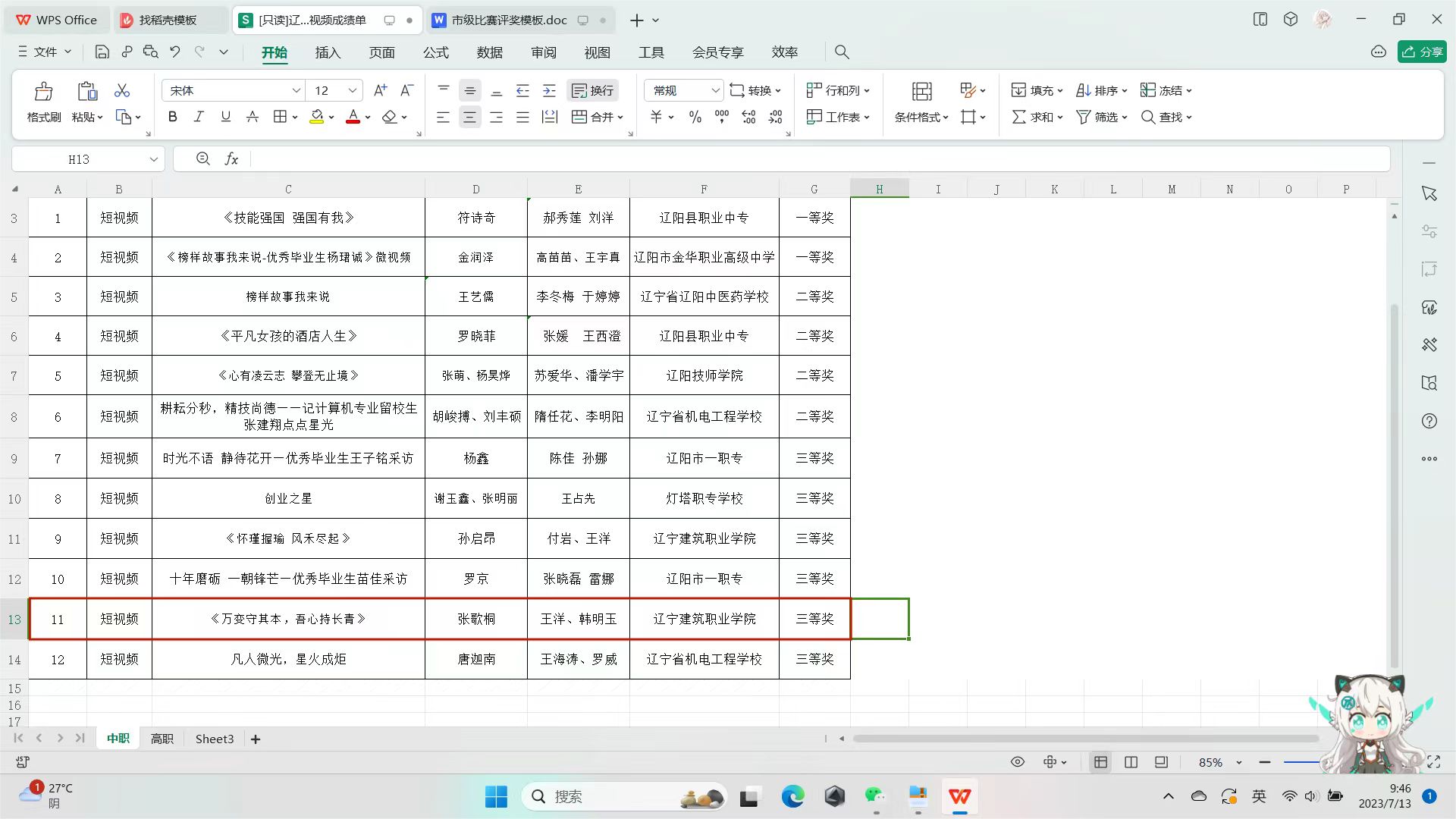Screen dimensions: 1456x819
Task: Click the formula bar input field
Action: click(821, 159)
